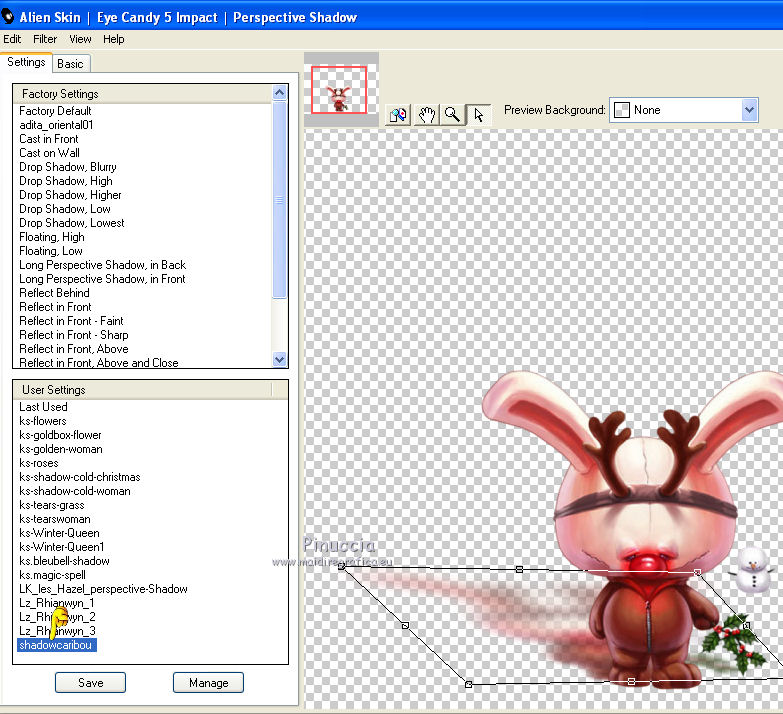Click the Factory Settings scrollbar thumb
This screenshot has height=714, width=783.
[280, 200]
